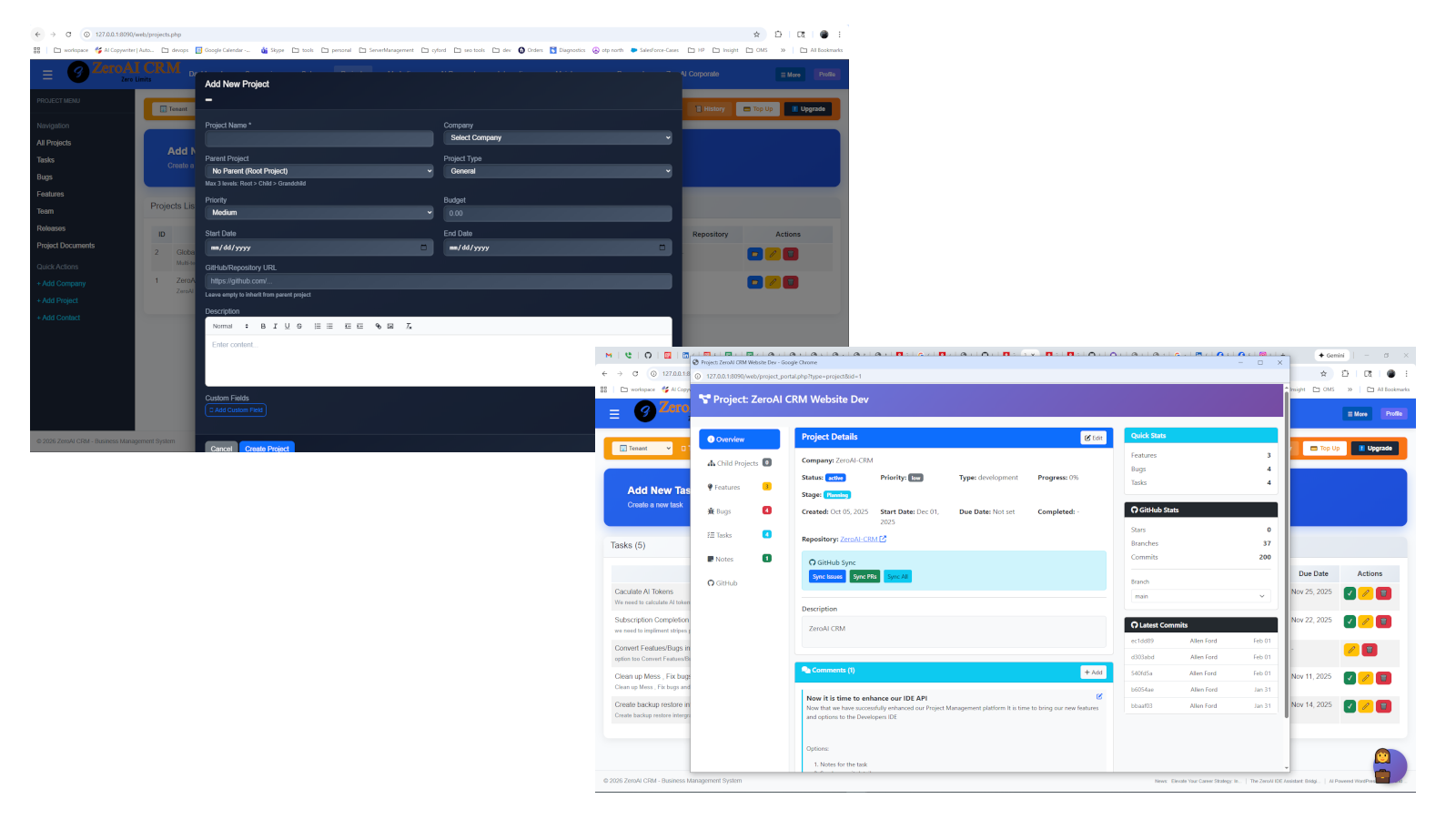Open the hamburger menu beside the ZeroAI CRM logo
This screenshot has width=1456, height=819.
tap(47, 75)
